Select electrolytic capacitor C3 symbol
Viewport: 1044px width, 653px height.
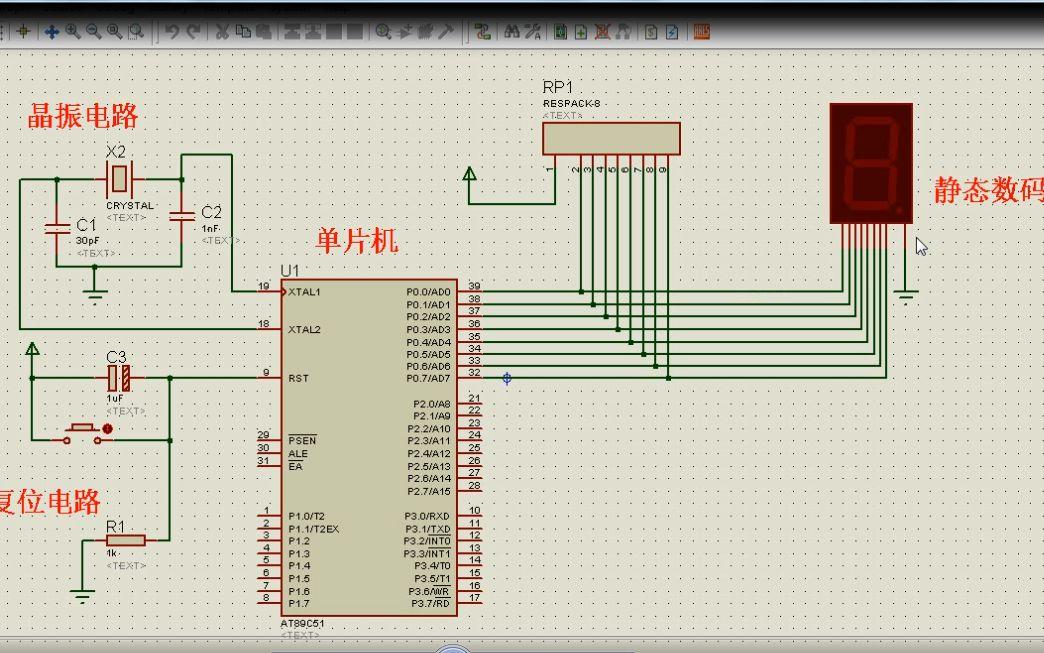119,378
